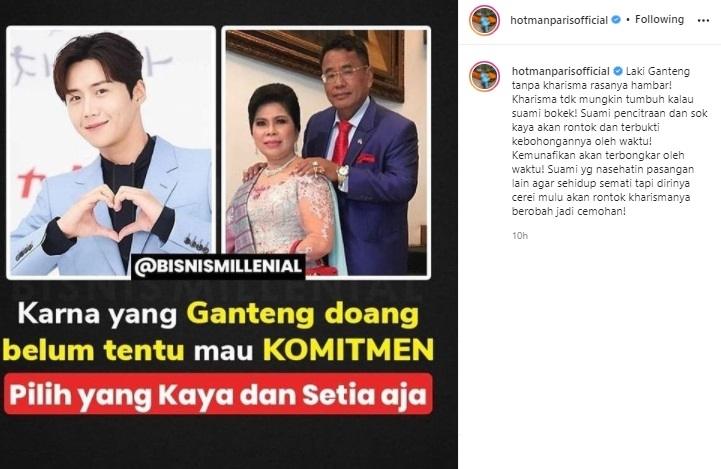Click the header profile avatar
The height and width of the screenshot is (469, 721).
484,21
